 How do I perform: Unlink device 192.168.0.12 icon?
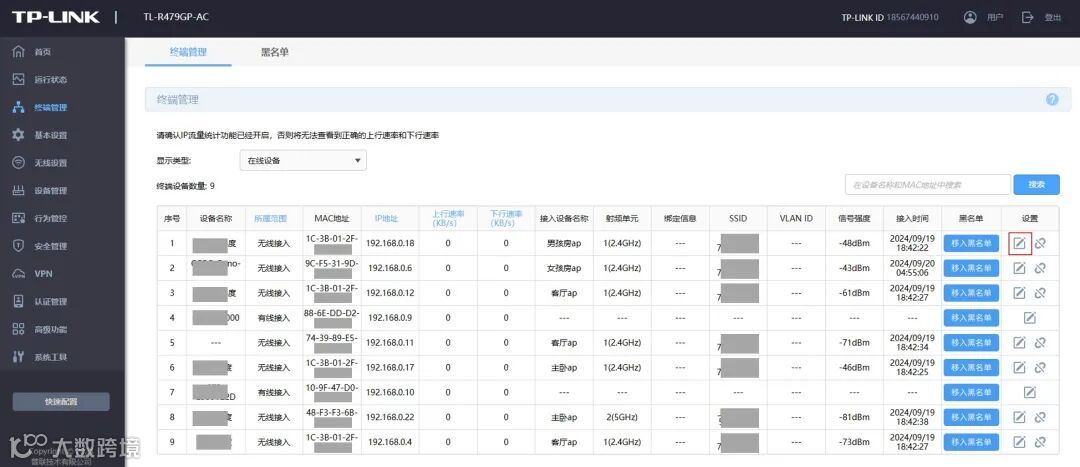pyautogui.click(x=1040, y=293)
